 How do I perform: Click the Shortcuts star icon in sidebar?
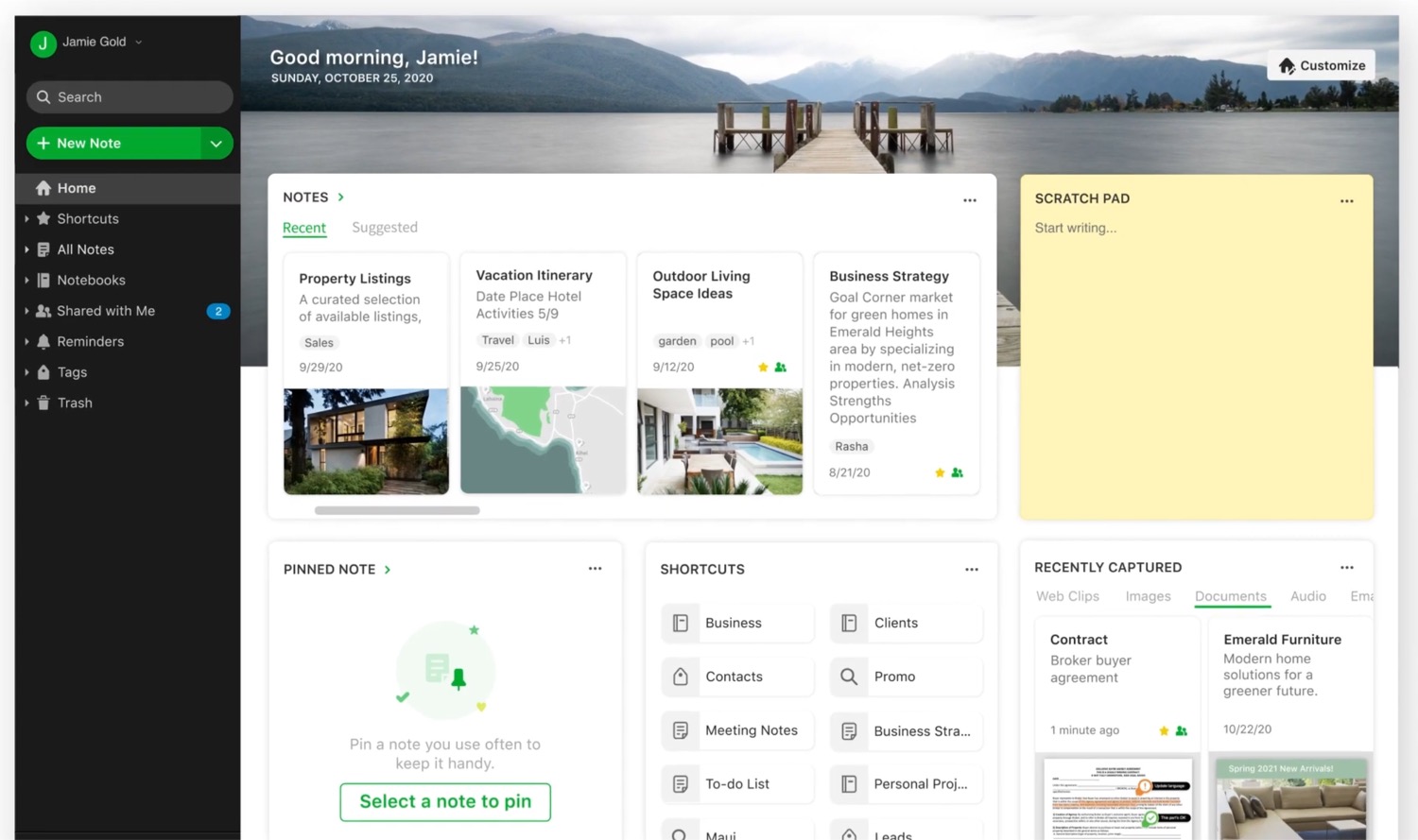(x=43, y=219)
